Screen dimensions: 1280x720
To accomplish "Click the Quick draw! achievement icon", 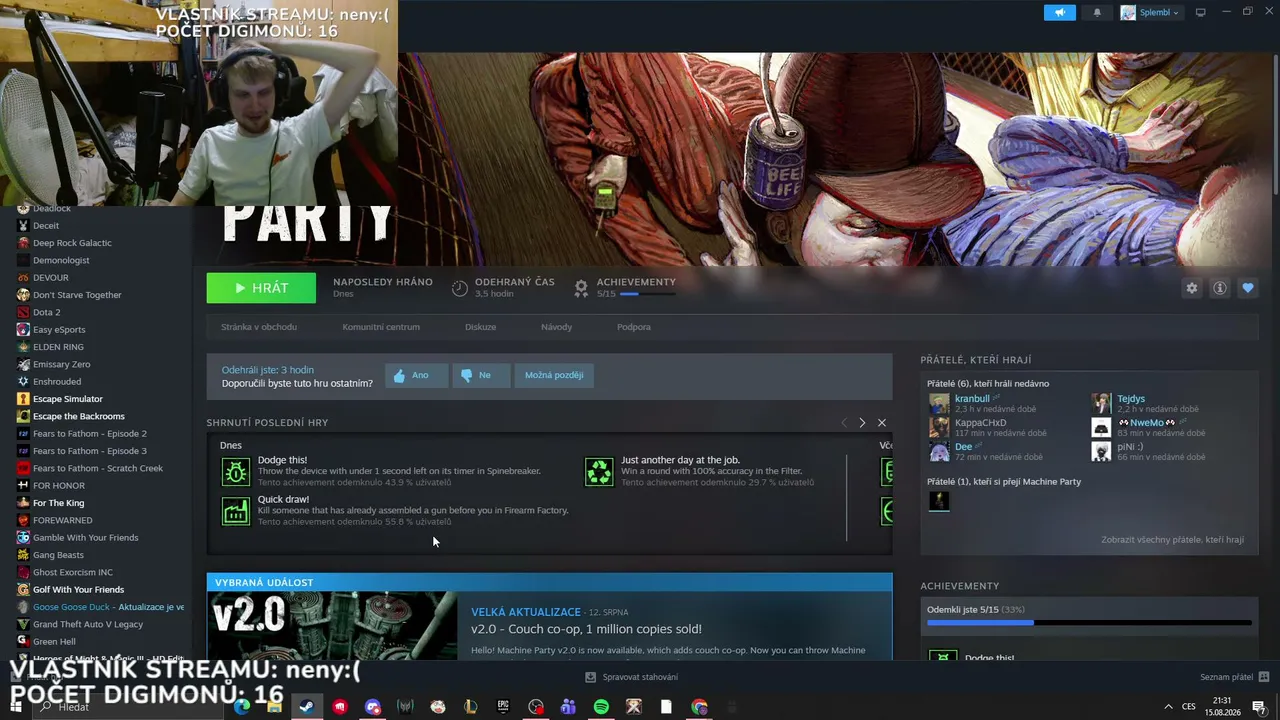I will pos(236,511).
